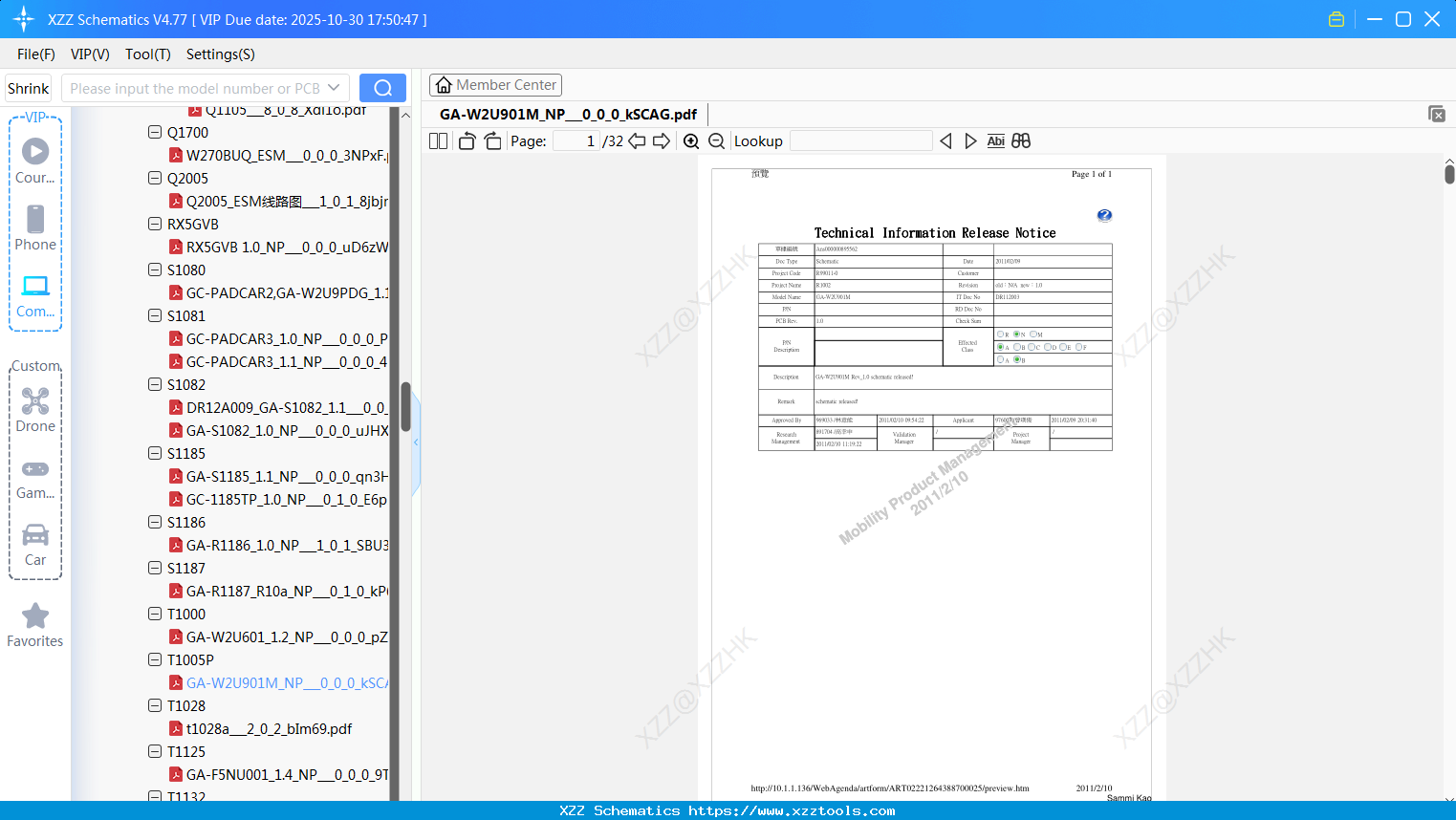Open the yellow toolbox icon in title bar
This screenshot has width=1456, height=820.
click(x=1336, y=19)
